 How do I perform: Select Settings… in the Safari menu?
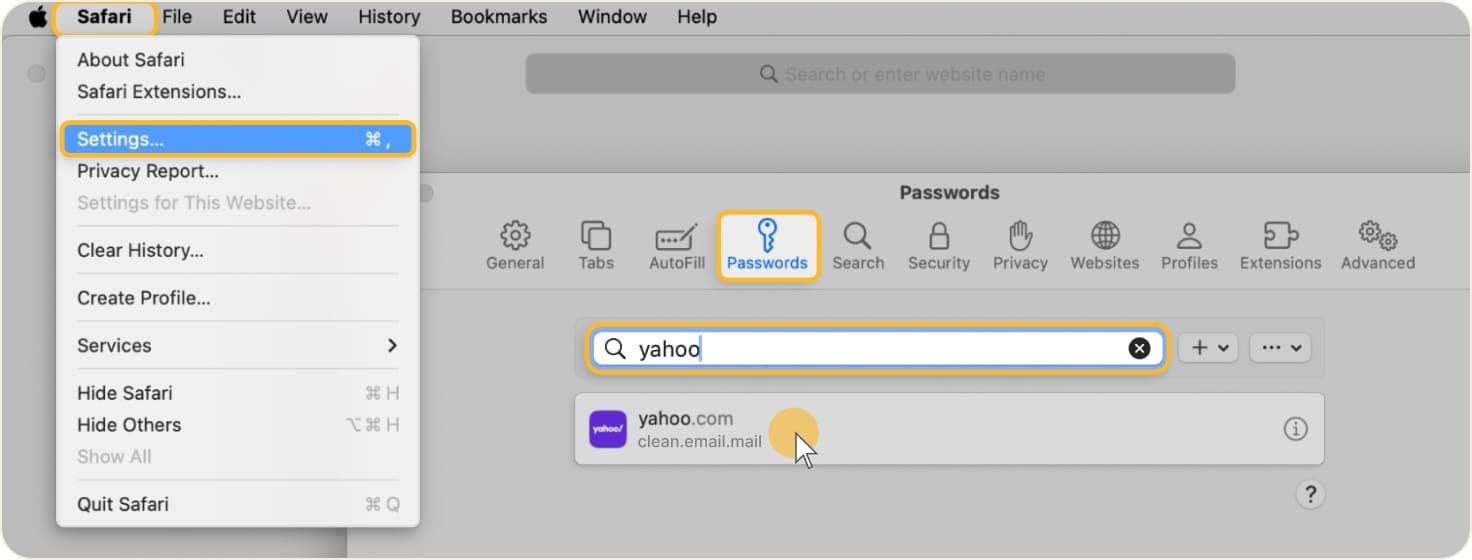click(238, 139)
